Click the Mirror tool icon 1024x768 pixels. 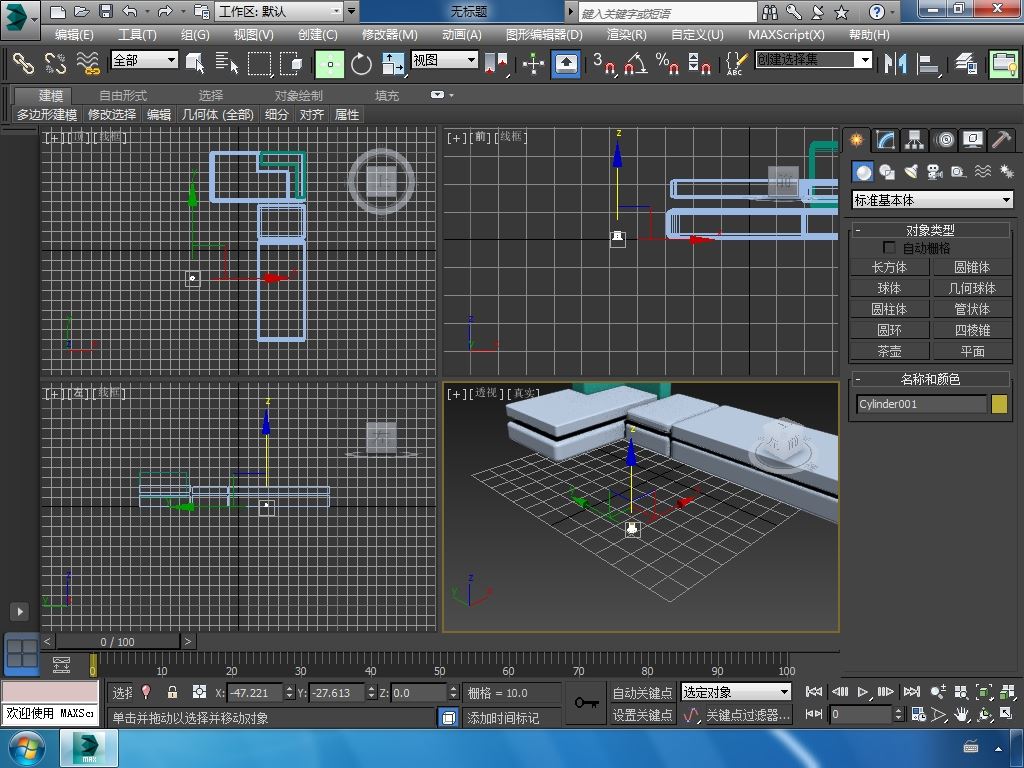click(x=894, y=63)
